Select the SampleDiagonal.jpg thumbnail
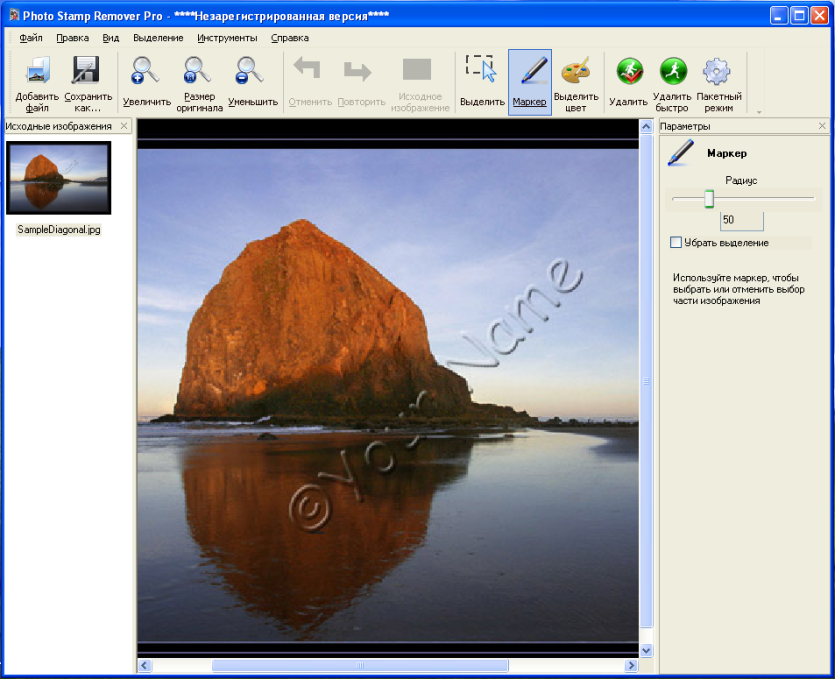 point(59,178)
